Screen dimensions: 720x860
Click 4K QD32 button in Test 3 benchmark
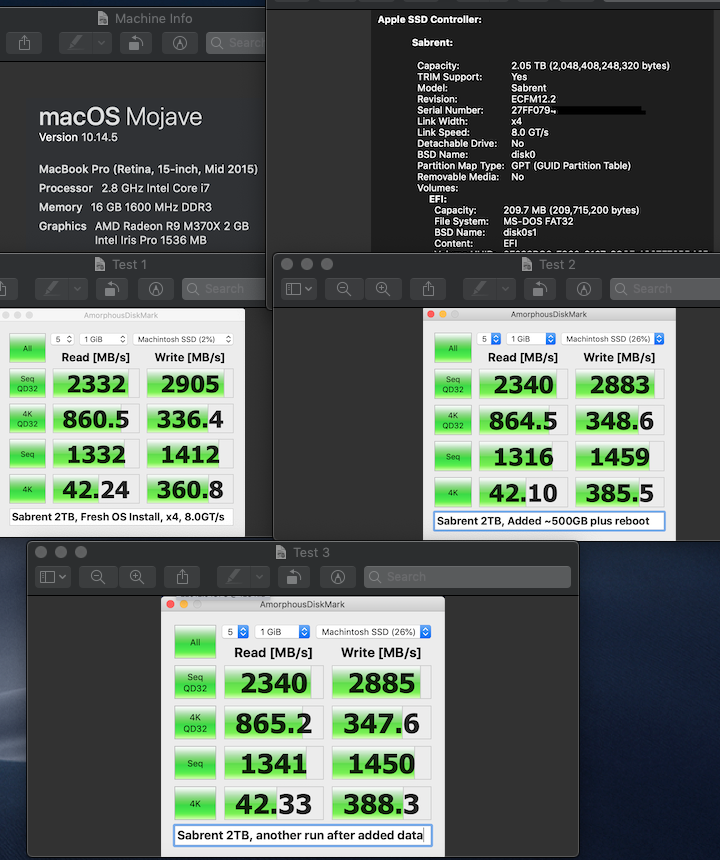(195, 723)
